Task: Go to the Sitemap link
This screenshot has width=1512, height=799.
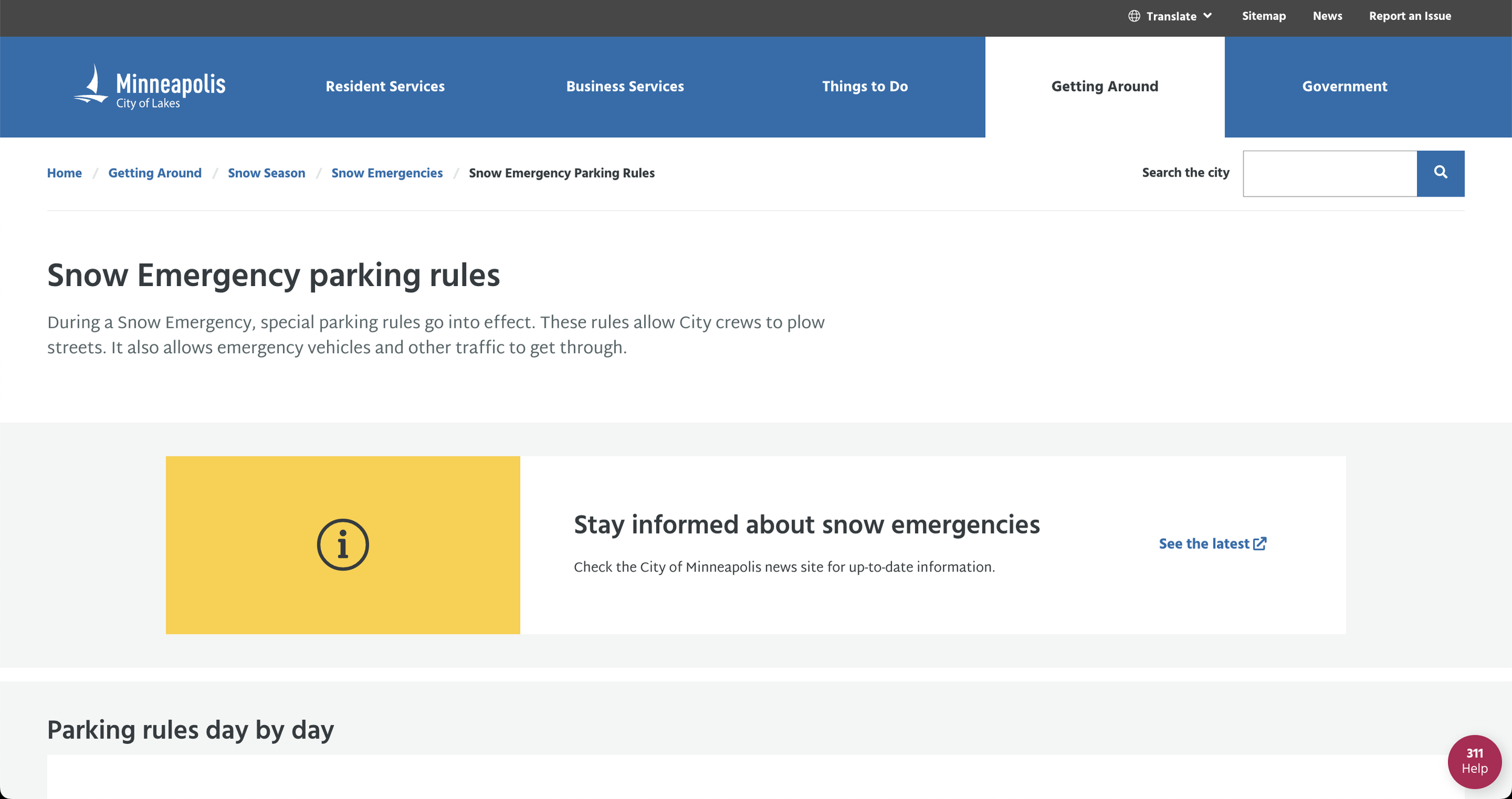Action: pos(1263,16)
